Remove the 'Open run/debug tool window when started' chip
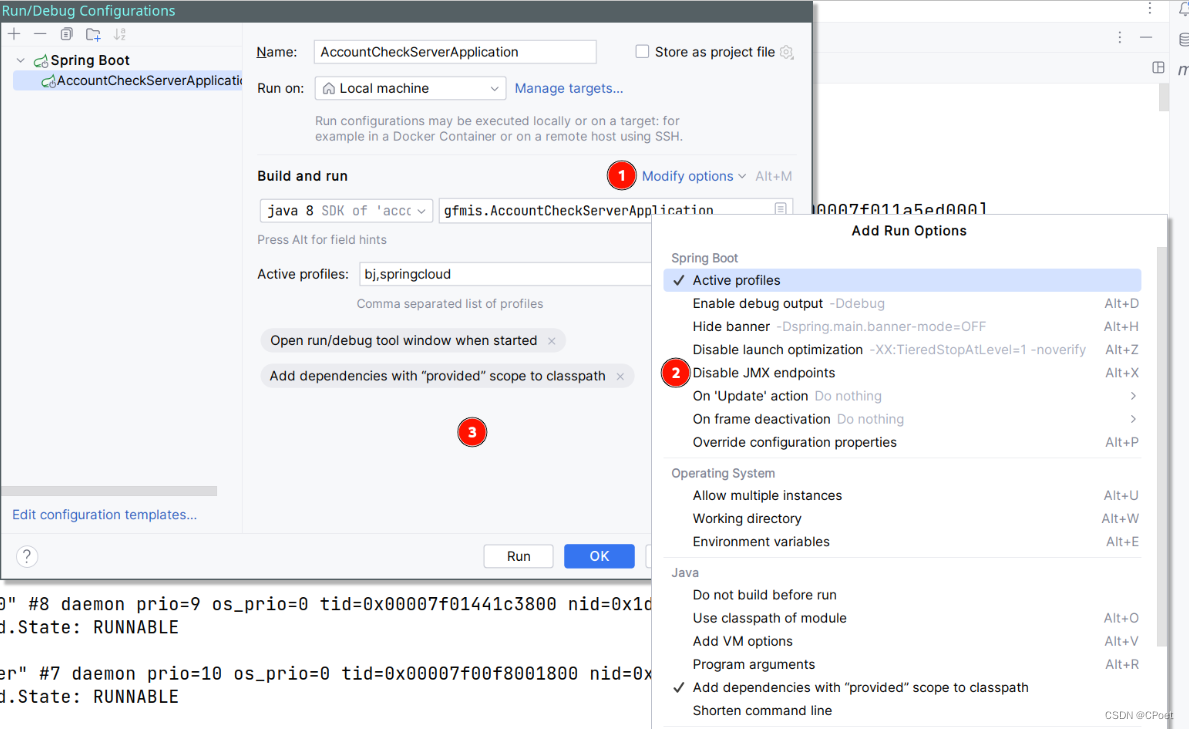Viewport: 1189px width, 729px height. point(552,341)
